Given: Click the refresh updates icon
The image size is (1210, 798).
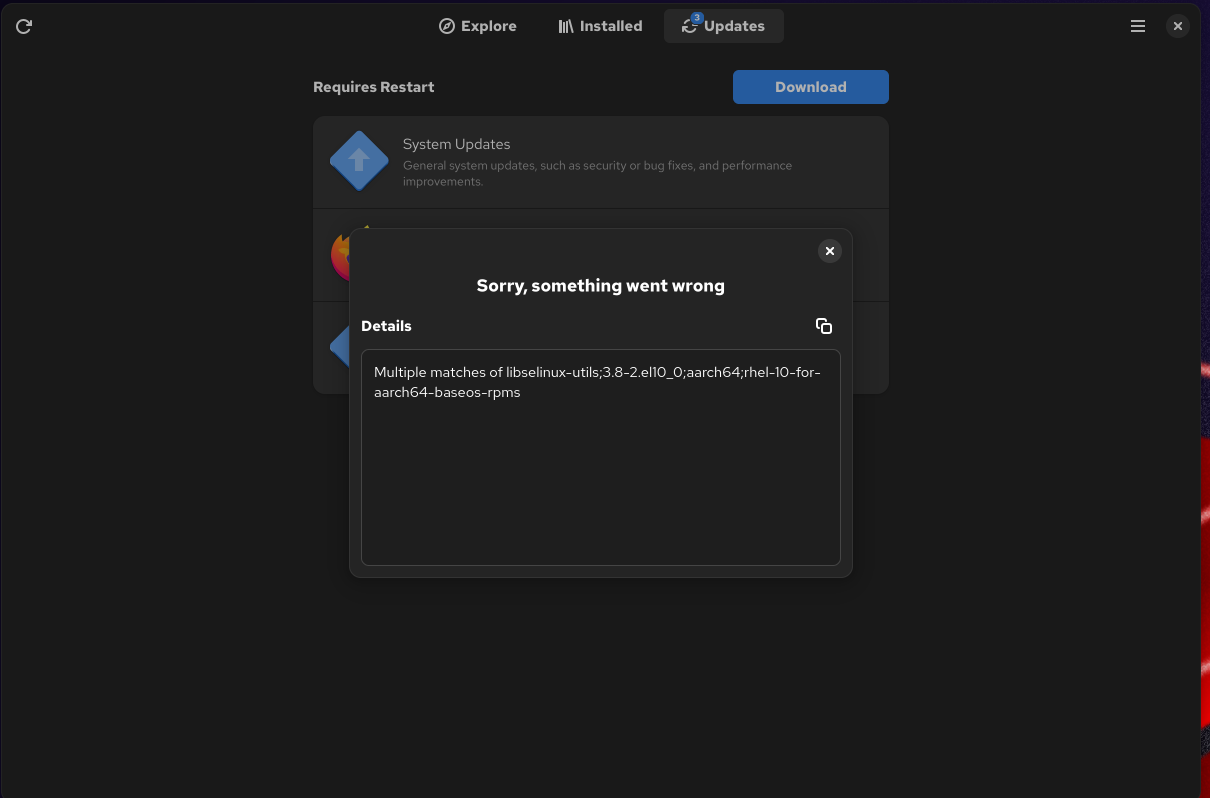Looking at the screenshot, I should pos(24,26).
